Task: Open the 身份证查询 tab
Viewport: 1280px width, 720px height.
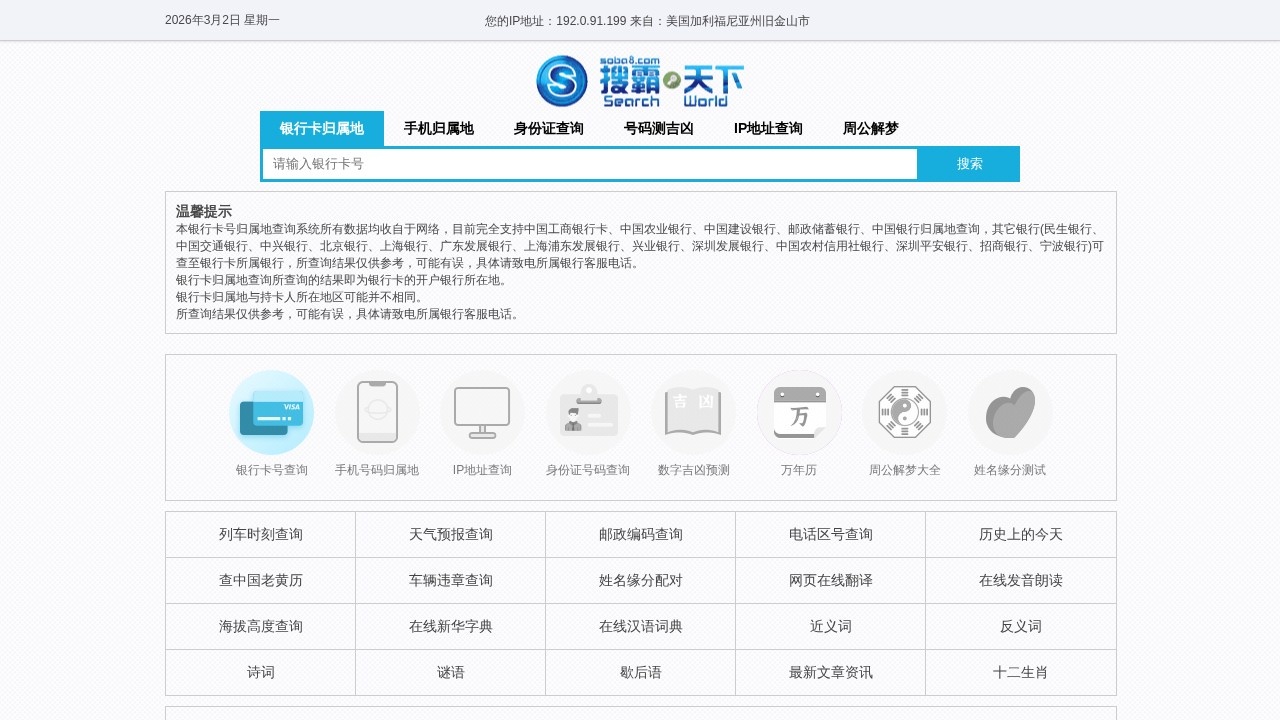Action: pyautogui.click(x=547, y=128)
